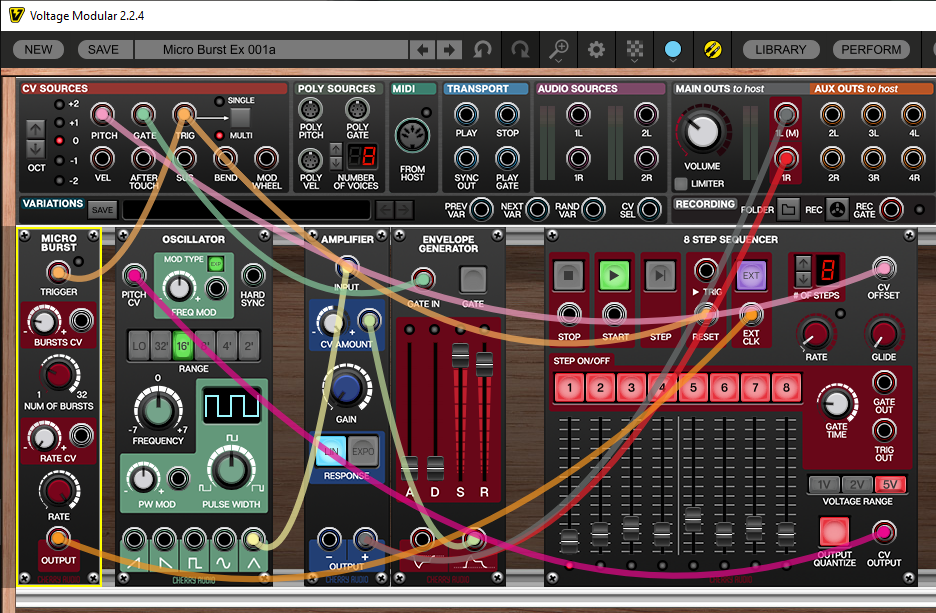The width and height of the screenshot is (936, 613).
Task: Open the blue cable color dropdown
Action: (x=673, y=51)
